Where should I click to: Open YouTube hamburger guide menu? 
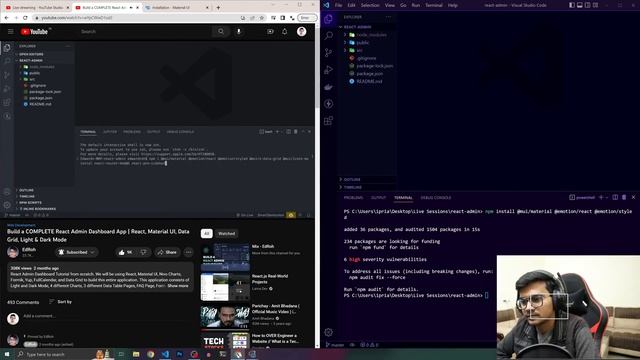pyautogui.click(x=11, y=31)
